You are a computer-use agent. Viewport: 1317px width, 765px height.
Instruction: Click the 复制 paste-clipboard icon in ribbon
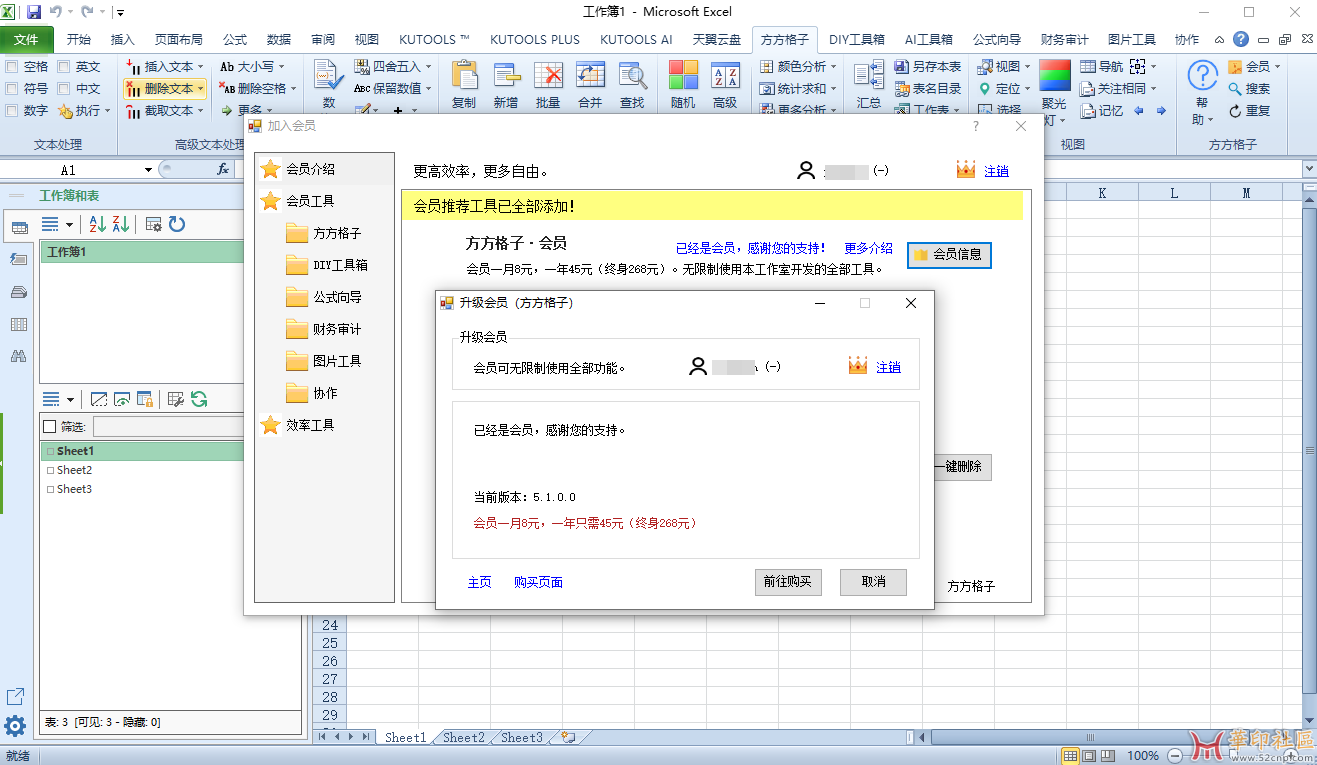click(464, 76)
